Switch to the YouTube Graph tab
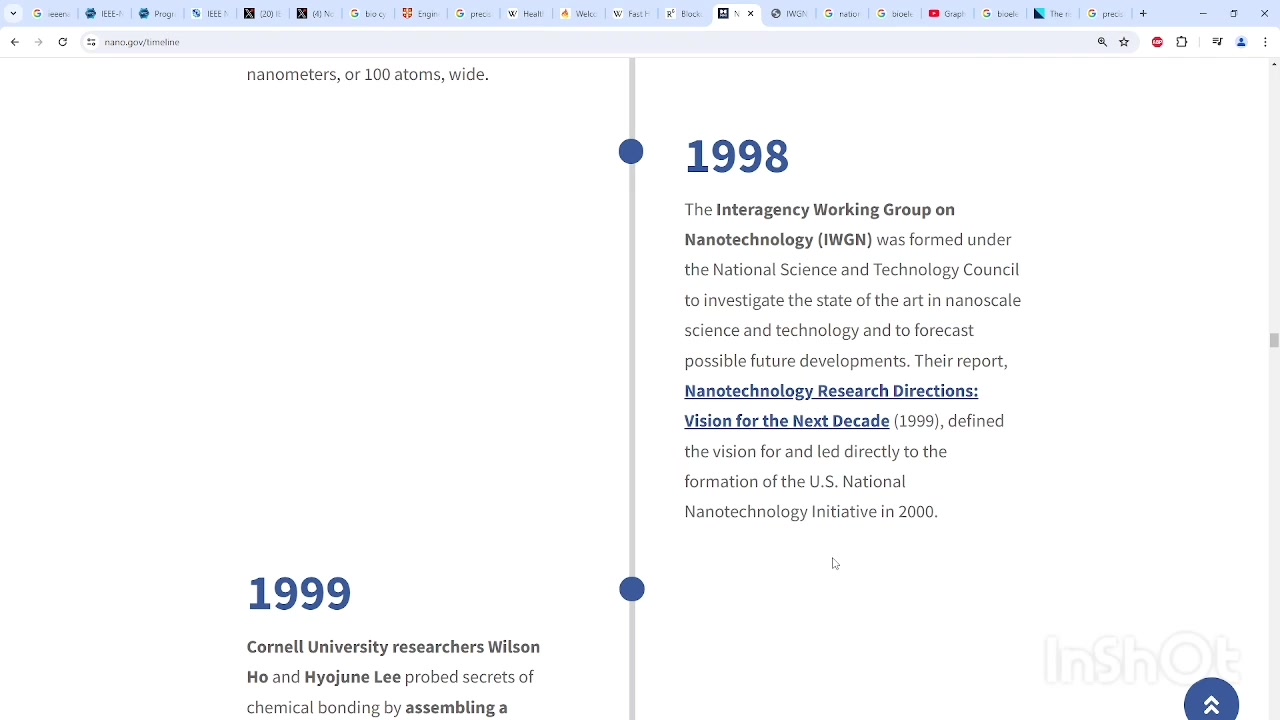Viewport: 1280px width, 720px height. point(946,14)
